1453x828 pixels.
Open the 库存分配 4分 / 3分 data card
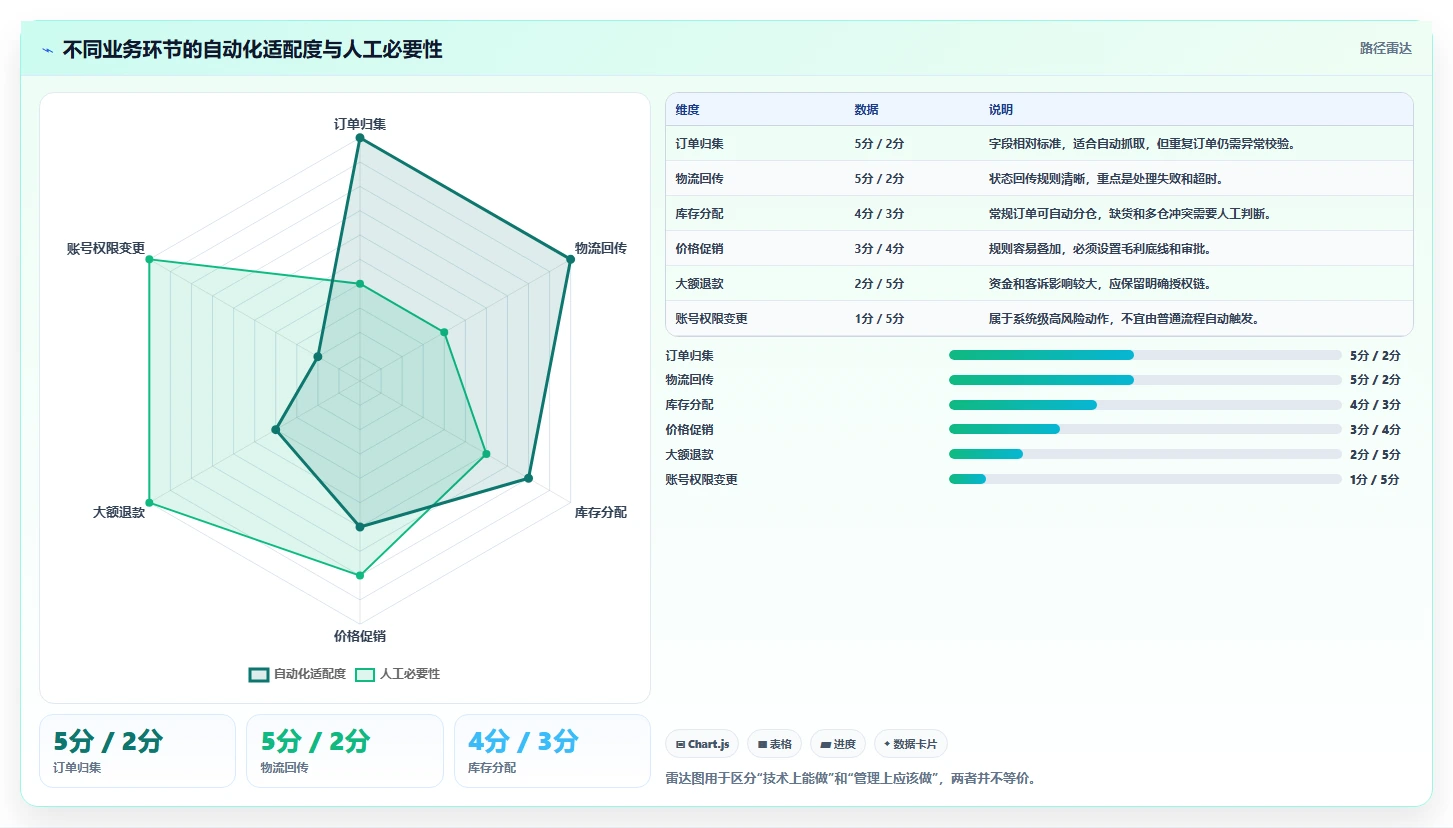coord(552,751)
